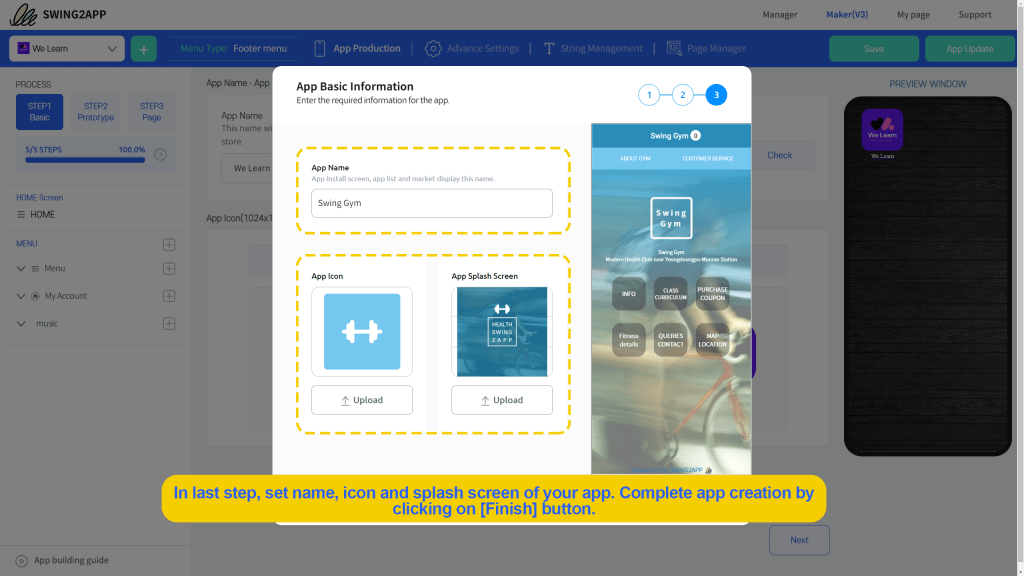Click App building guide link
The height and width of the screenshot is (576, 1024).
point(71,560)
